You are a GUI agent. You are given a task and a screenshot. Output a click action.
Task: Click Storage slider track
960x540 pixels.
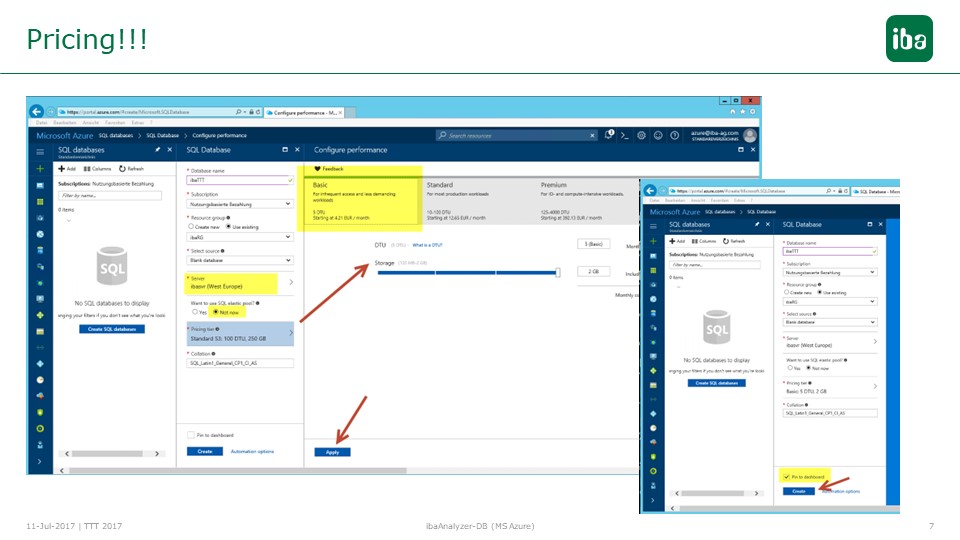(x=468, y=272)
